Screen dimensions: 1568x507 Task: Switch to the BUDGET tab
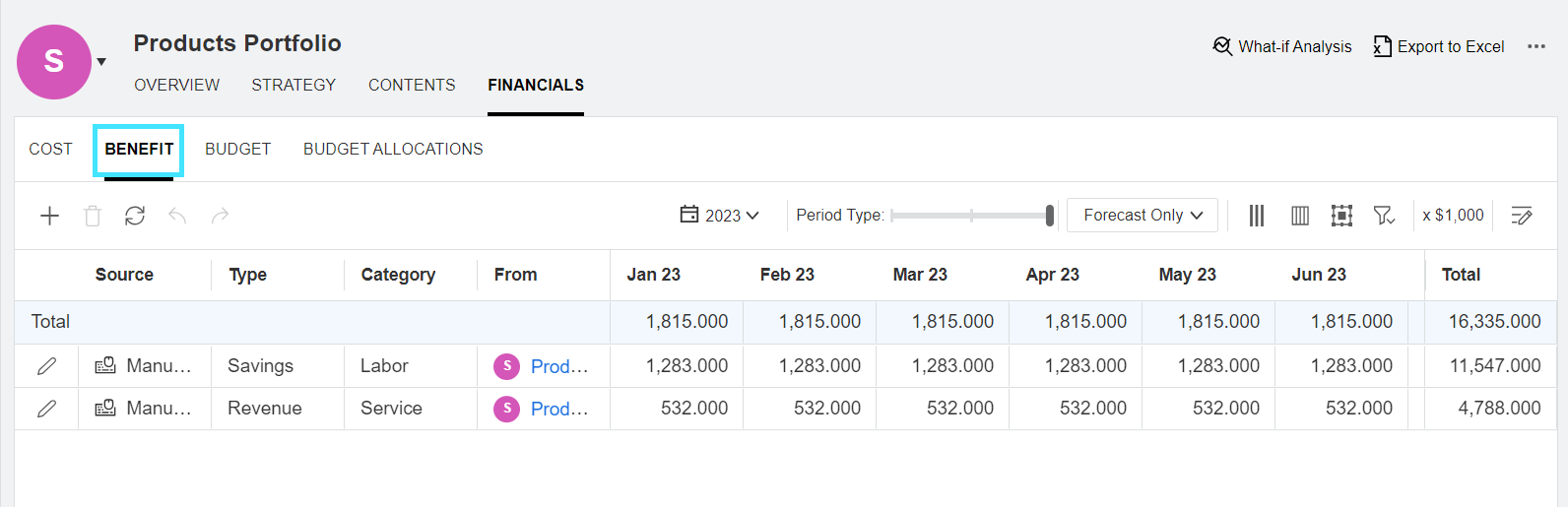click(237, 150)
